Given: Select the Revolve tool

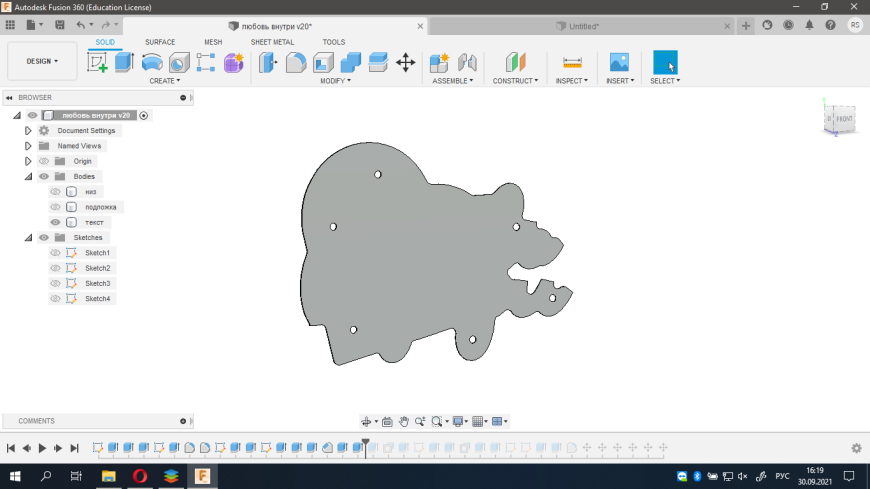Looking at the screenshot, I should point(152,62).
